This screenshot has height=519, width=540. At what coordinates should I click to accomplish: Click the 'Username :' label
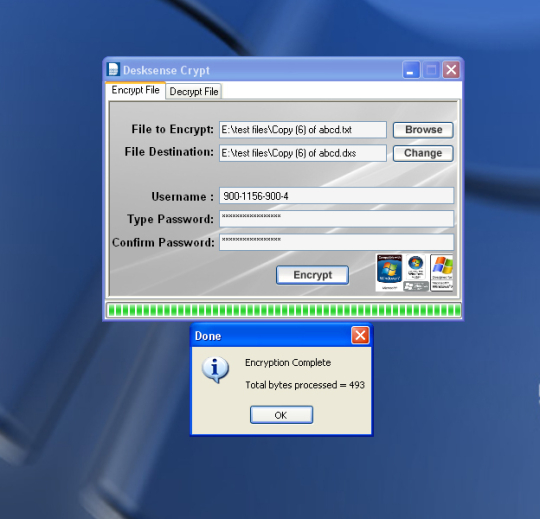tap(183, 197)
